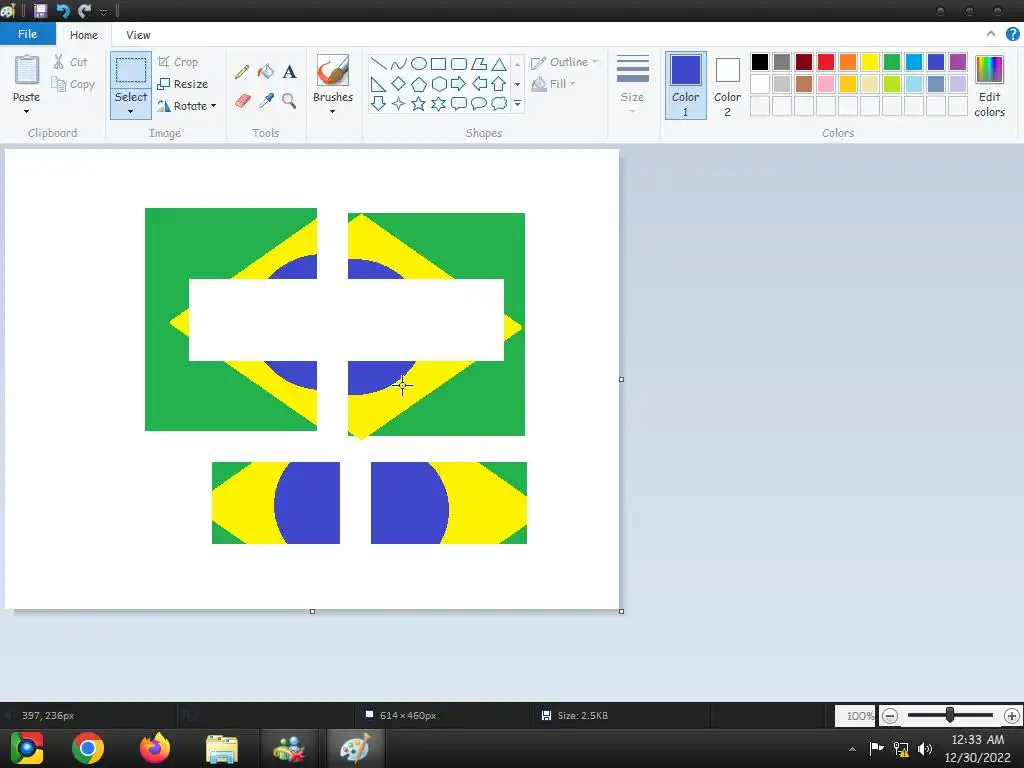Select the Right triangle shape
This screenshot has width=1024, height=768.
[x=379, y=84]
